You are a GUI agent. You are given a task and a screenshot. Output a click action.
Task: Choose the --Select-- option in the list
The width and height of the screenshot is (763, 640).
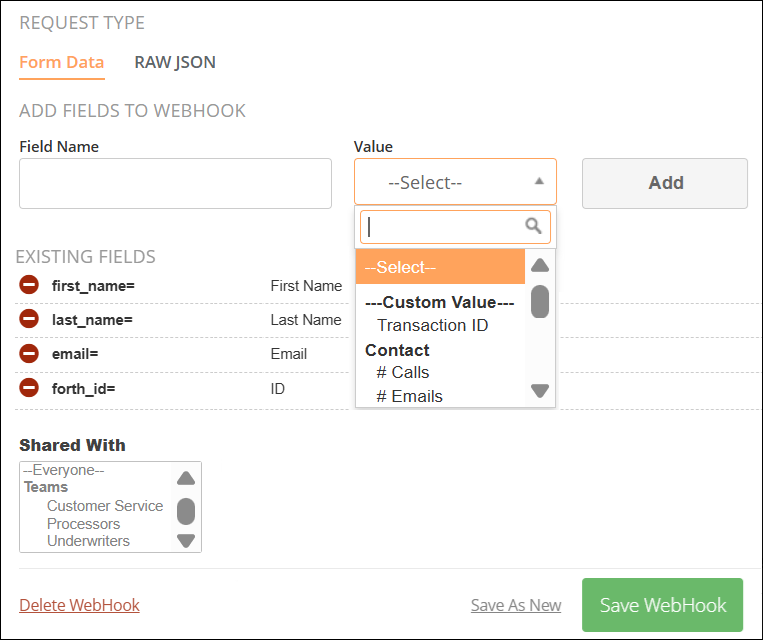click(440, 267)
